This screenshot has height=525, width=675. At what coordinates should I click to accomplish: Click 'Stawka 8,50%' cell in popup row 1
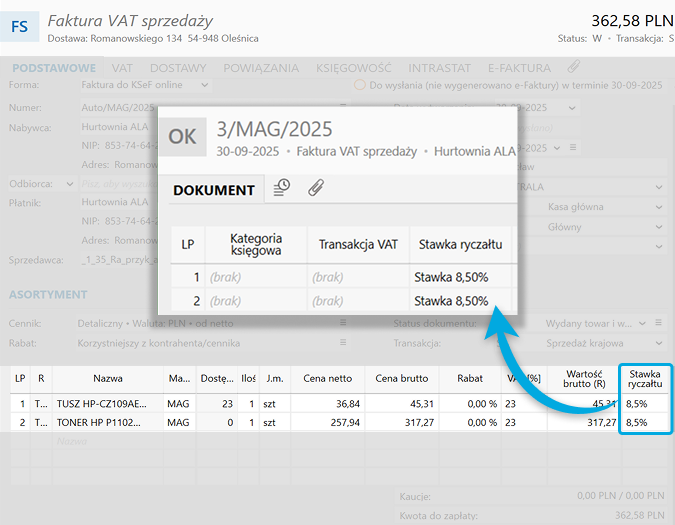[451, 277]
